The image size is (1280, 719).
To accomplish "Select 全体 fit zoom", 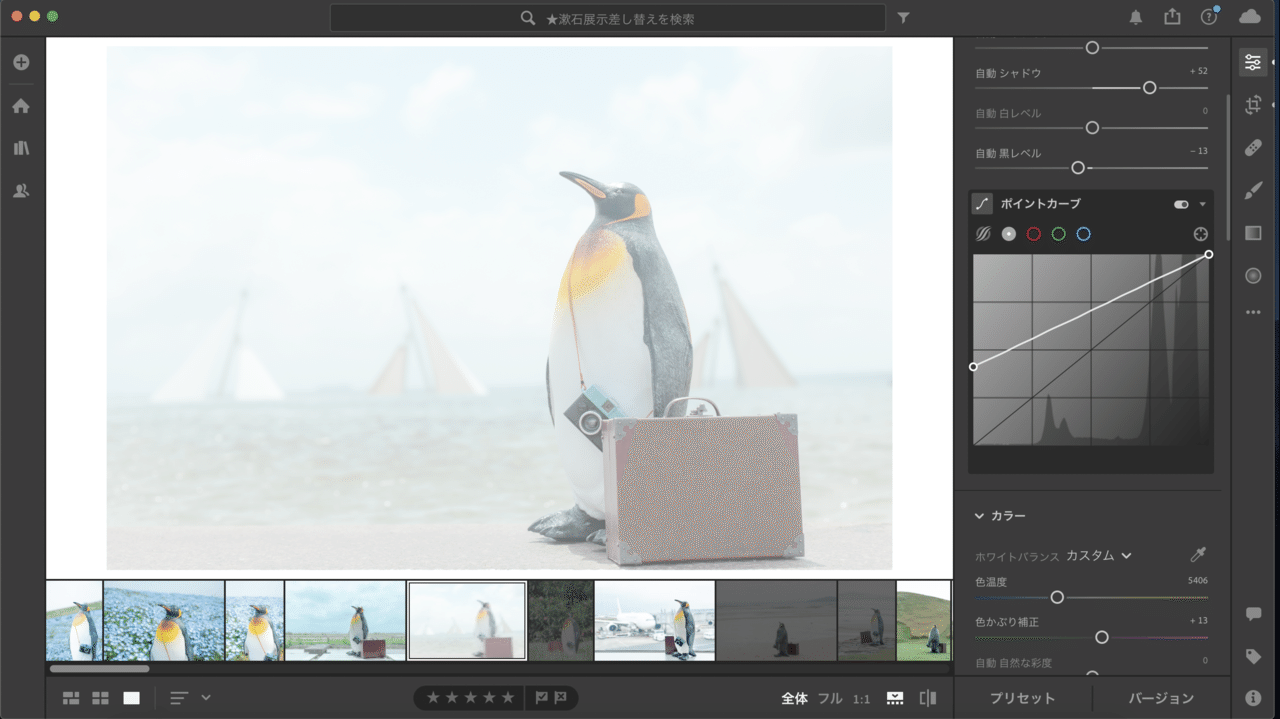I will point(794,698).
